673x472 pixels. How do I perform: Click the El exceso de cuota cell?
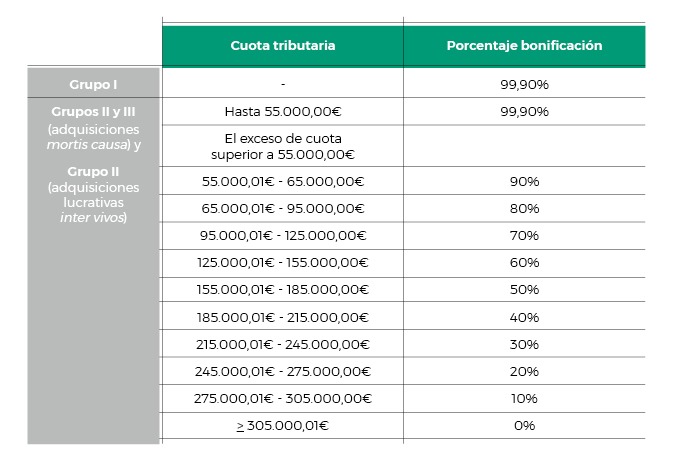coord(282,146)
